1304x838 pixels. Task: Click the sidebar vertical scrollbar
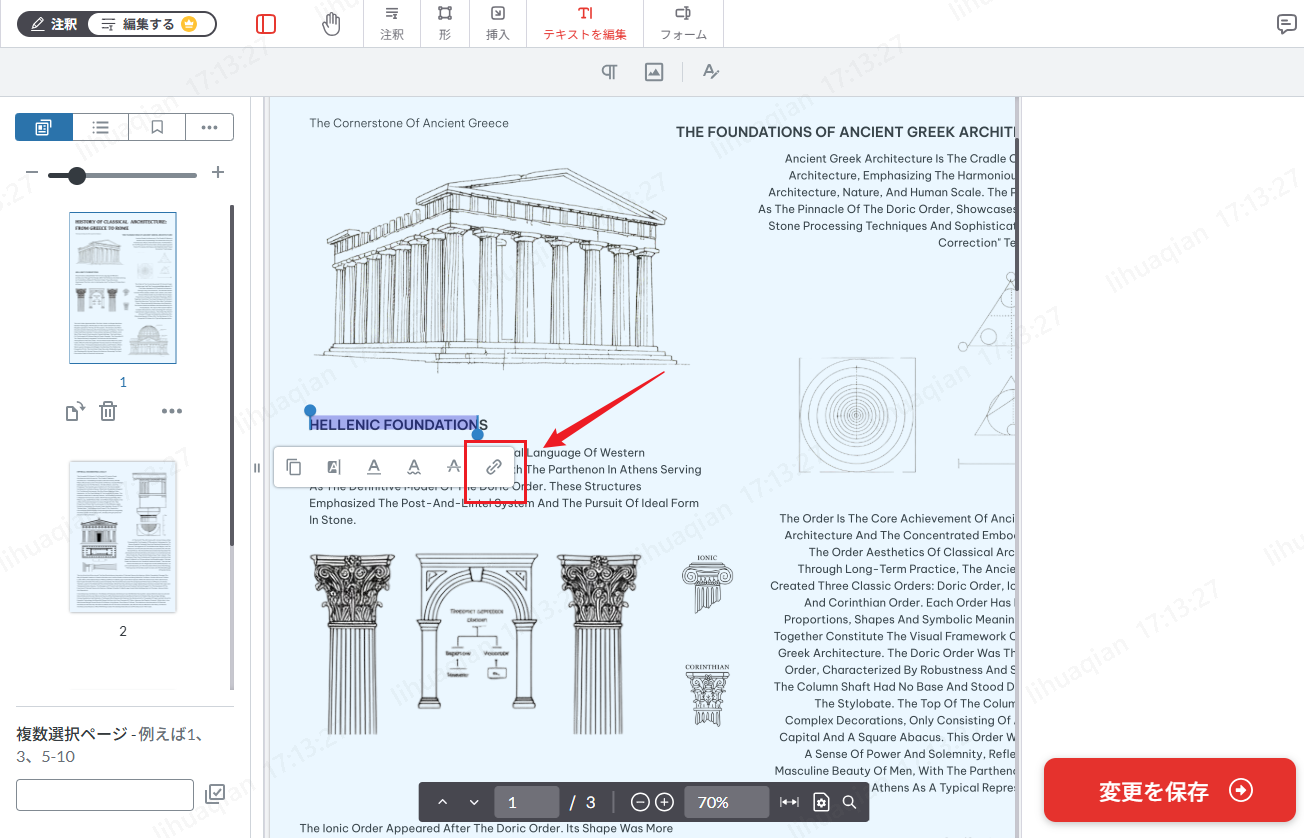pyautogui.click(x=232, y=375)
